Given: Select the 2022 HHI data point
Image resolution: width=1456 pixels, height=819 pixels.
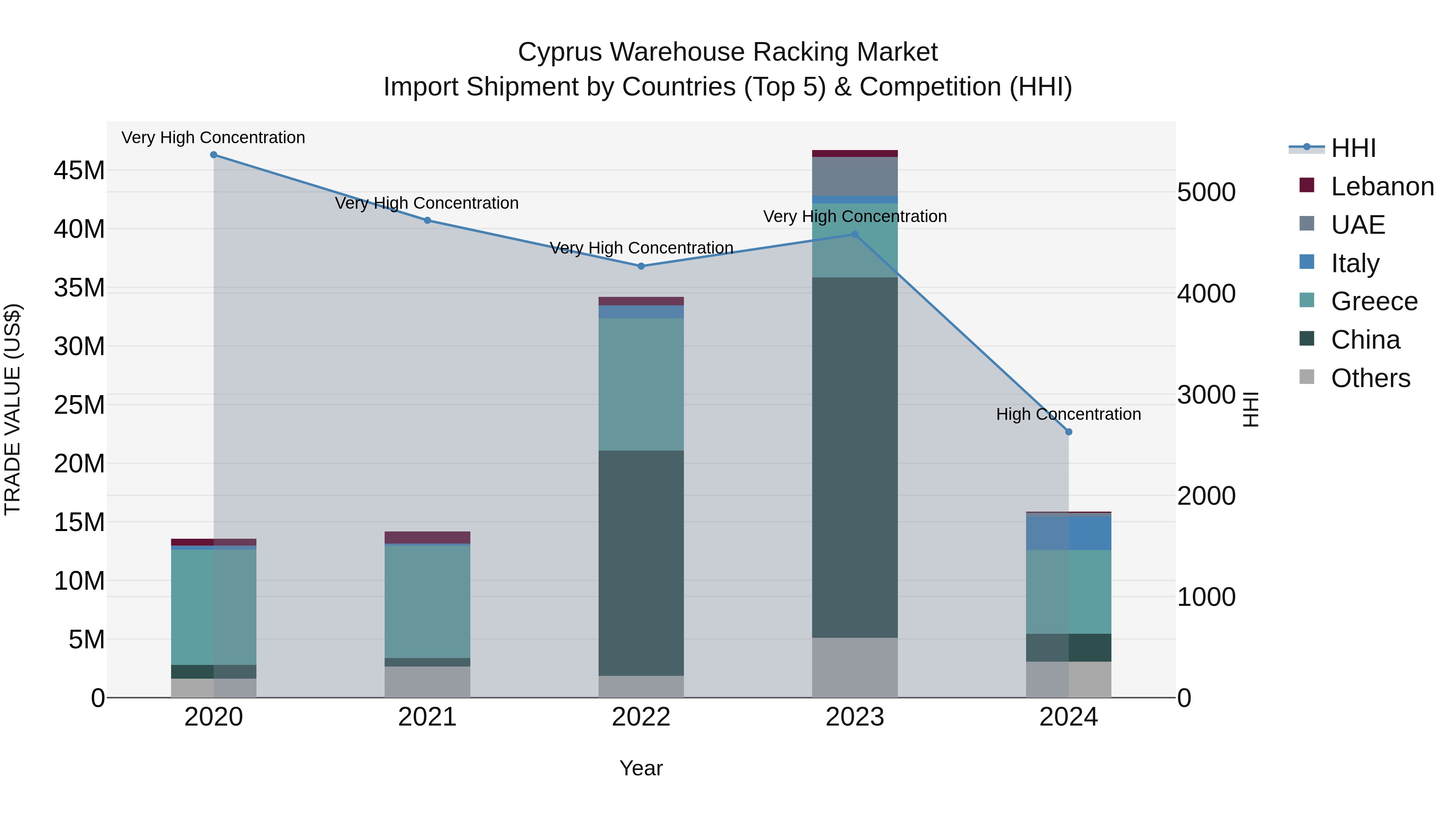Looking at the screenshot, I should click(x=641, y=266).
